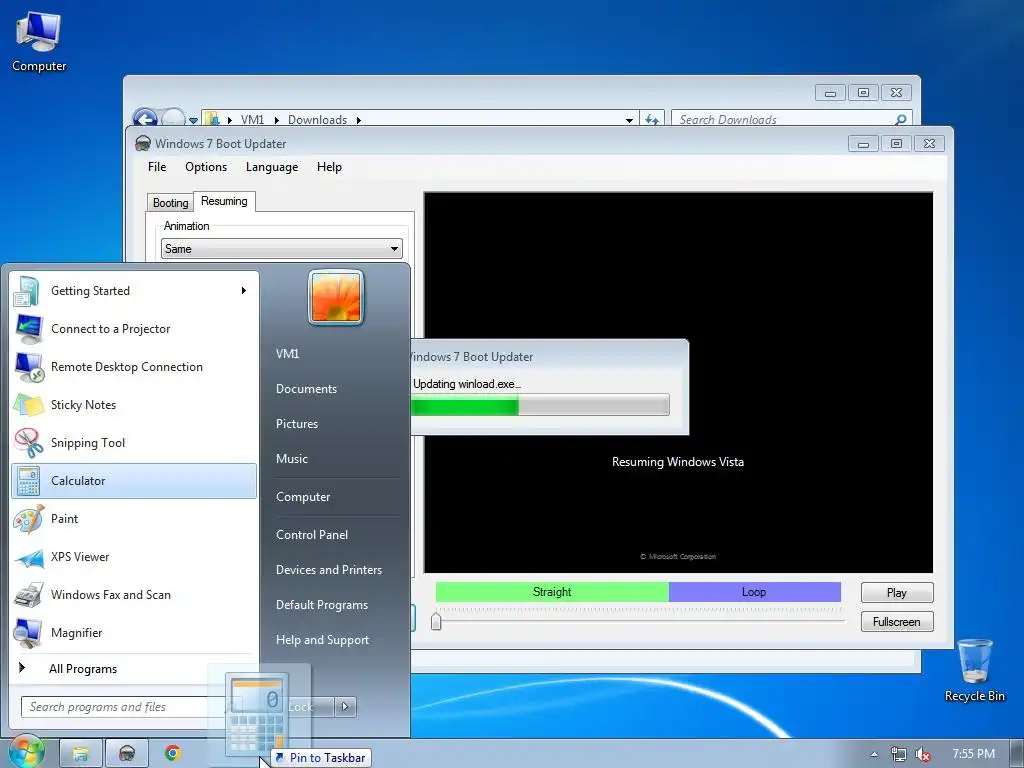Screen dimensions: 1024x768
Task: Select the Computer desktop icon
Action: pos(39,42)
